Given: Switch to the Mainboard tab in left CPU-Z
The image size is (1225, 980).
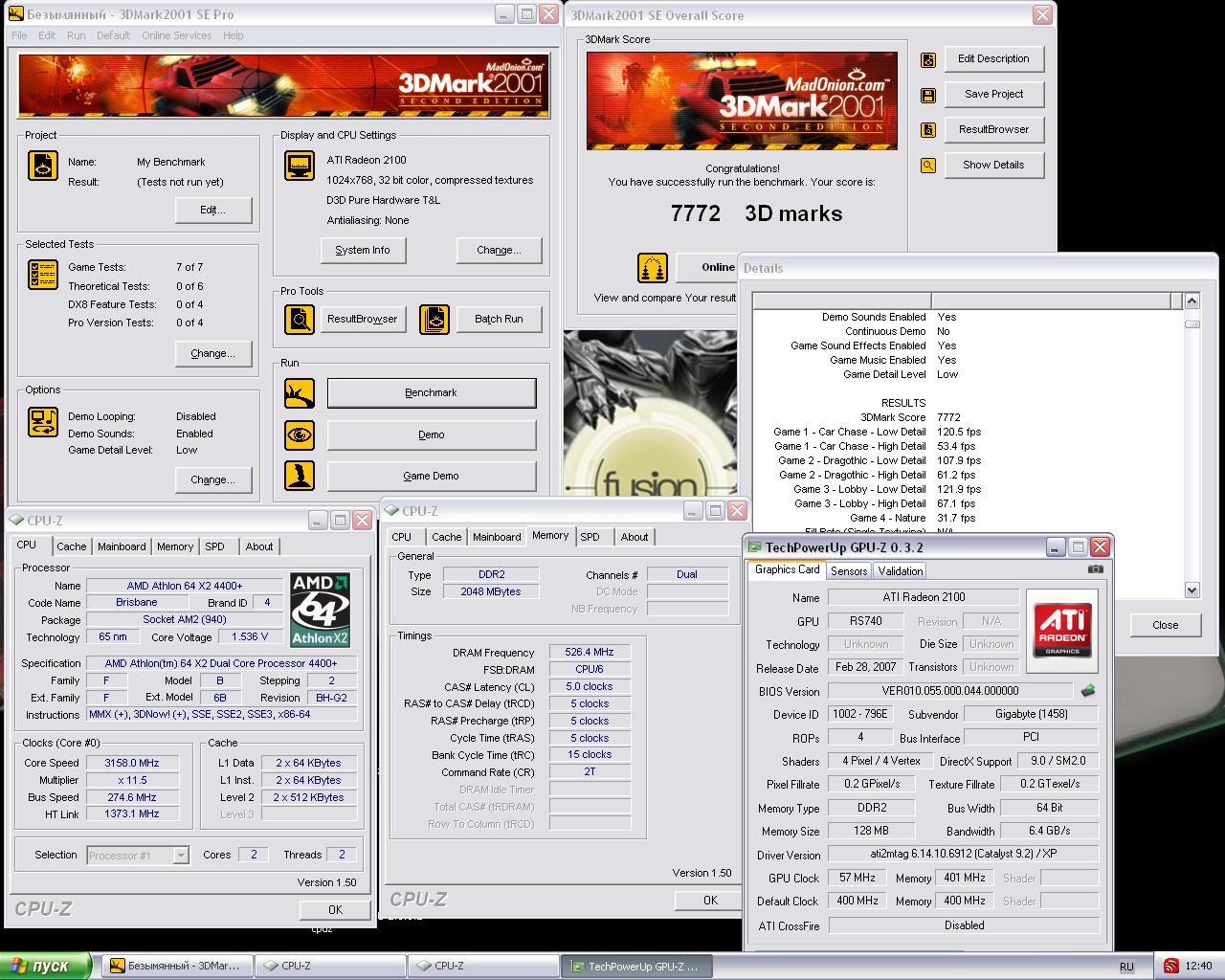Looking at the screenshot, I should click(x=122, y=546).
